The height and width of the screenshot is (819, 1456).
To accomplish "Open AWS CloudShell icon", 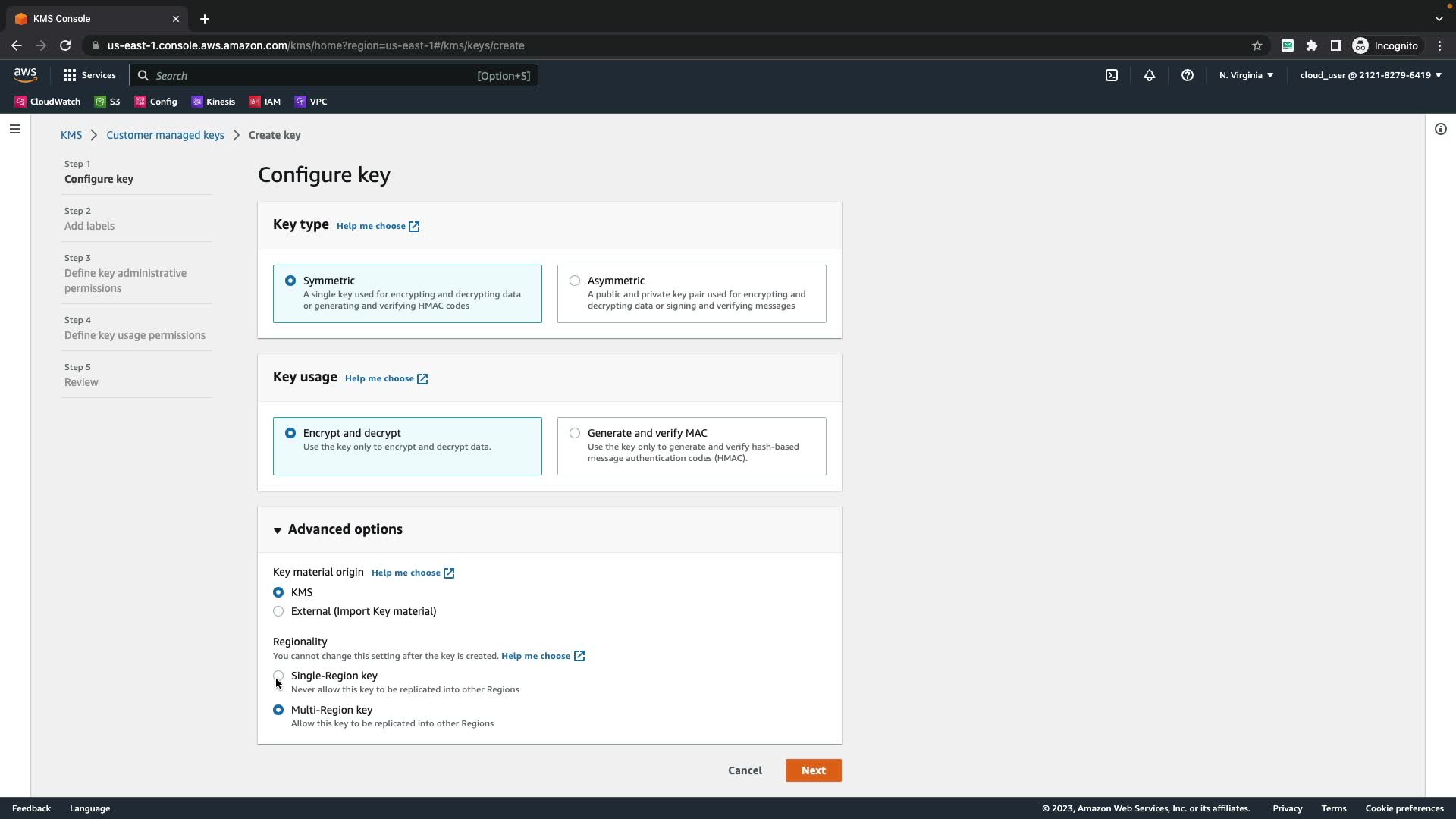I will (x=1111, y=75).
